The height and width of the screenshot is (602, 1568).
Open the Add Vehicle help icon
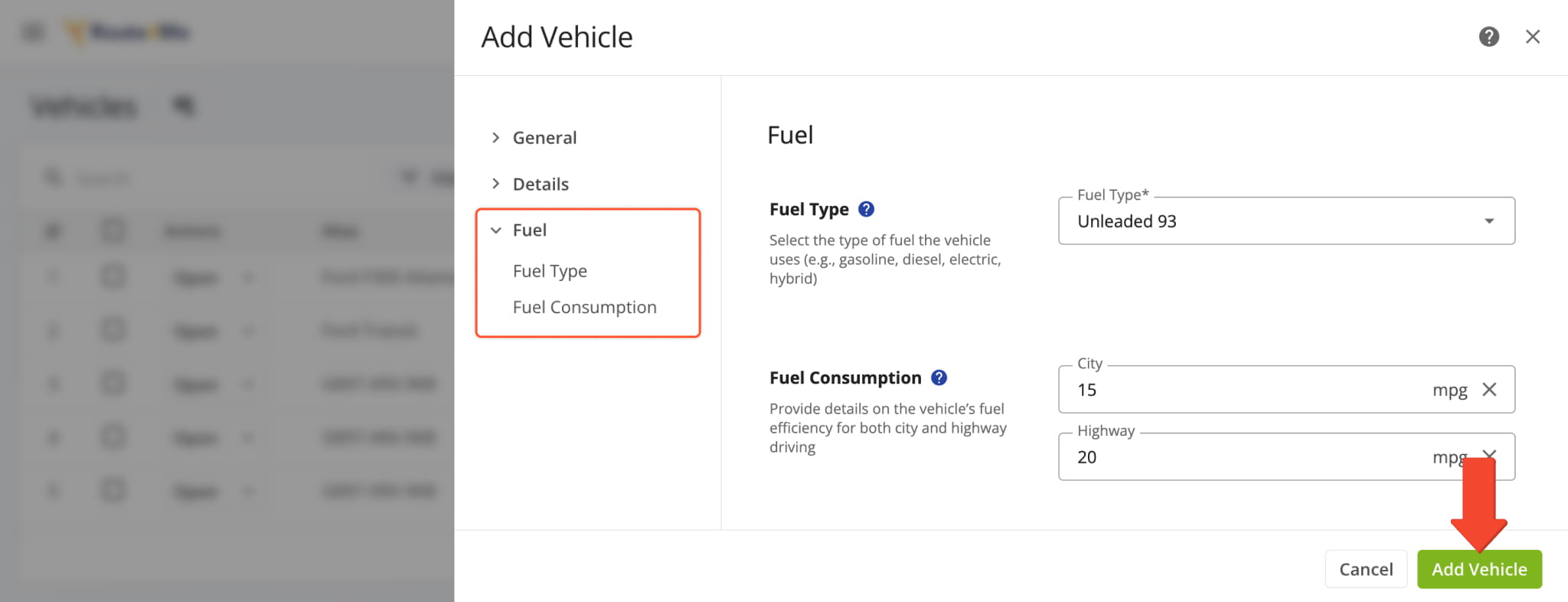click(1488, 36)
